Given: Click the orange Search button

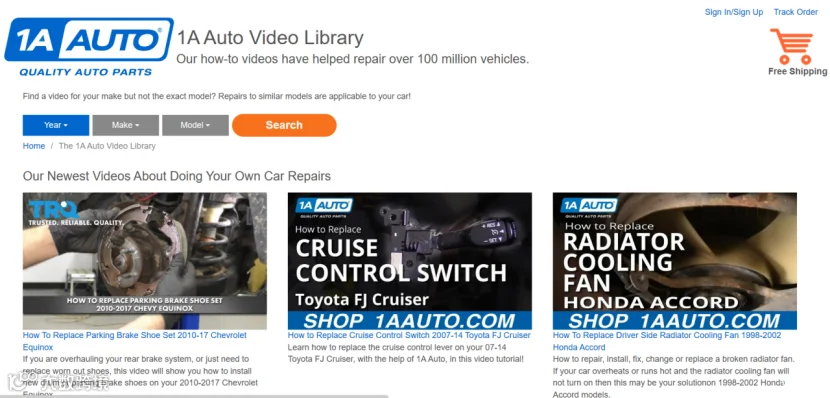Looking at the screenshot, I should click(284, 125).
